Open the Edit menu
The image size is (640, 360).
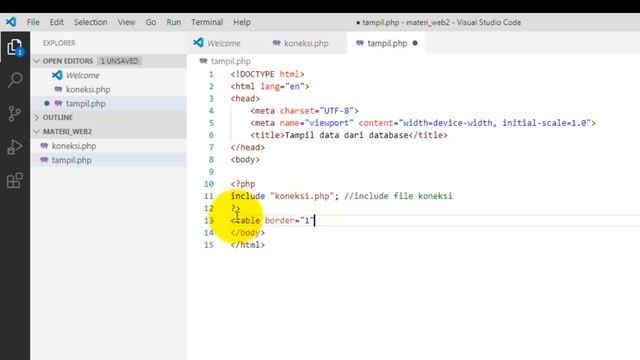coord(56,22)
